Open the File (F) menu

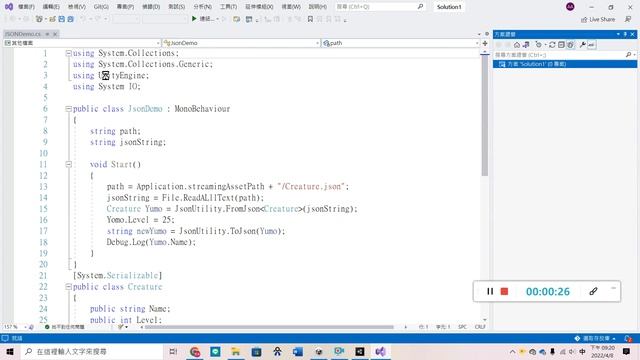(x=27, y=7)
